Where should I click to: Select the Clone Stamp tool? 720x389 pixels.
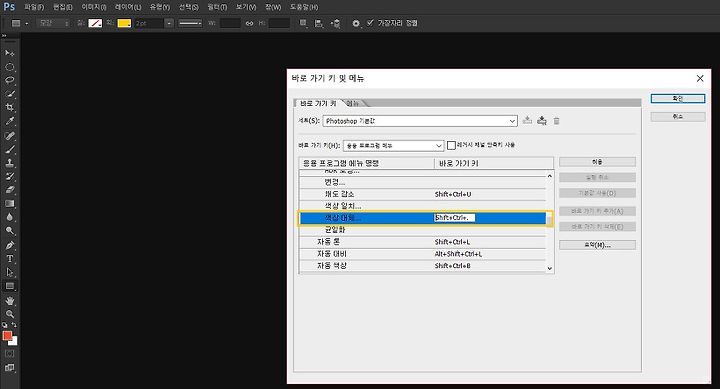point(10,163)
